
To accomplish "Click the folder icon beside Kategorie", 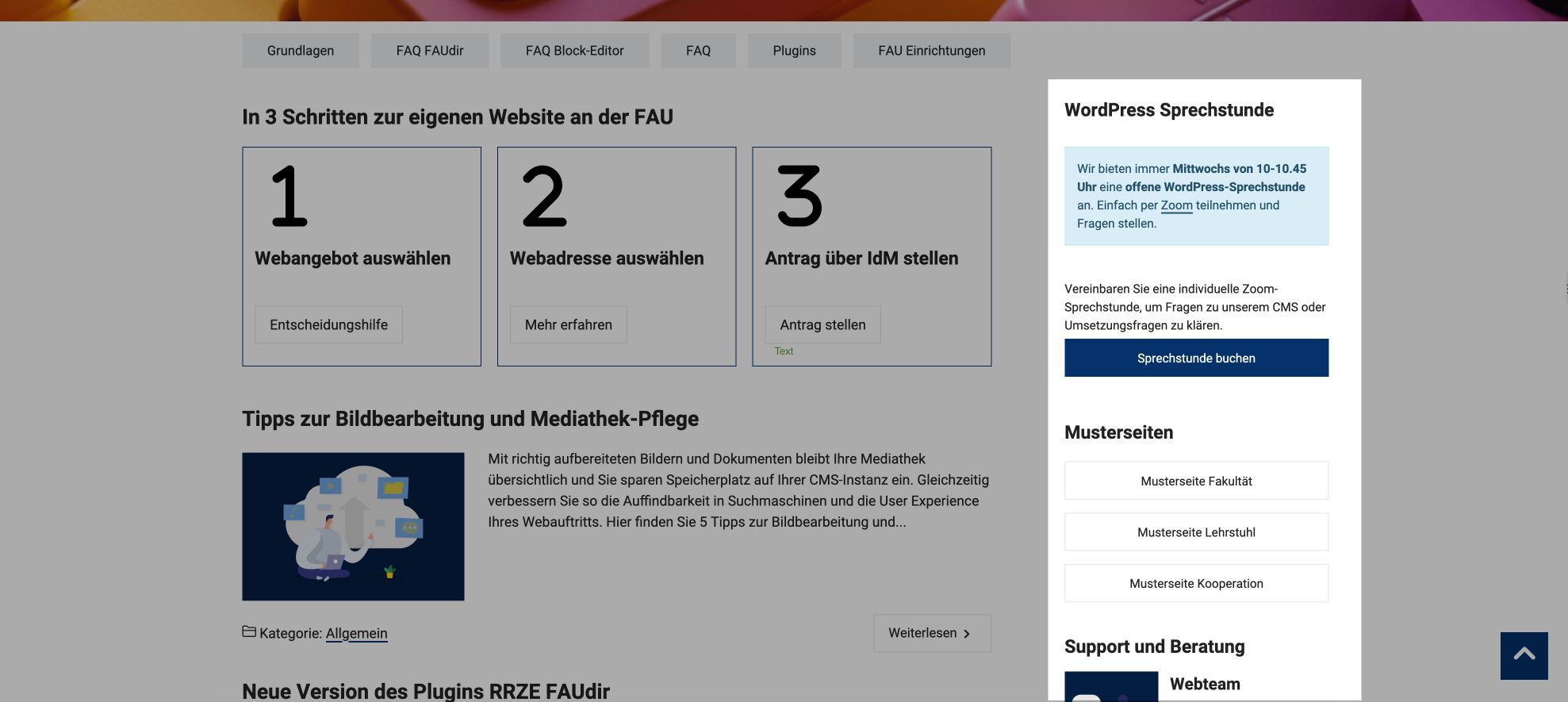I will click(x=249, y=631).
